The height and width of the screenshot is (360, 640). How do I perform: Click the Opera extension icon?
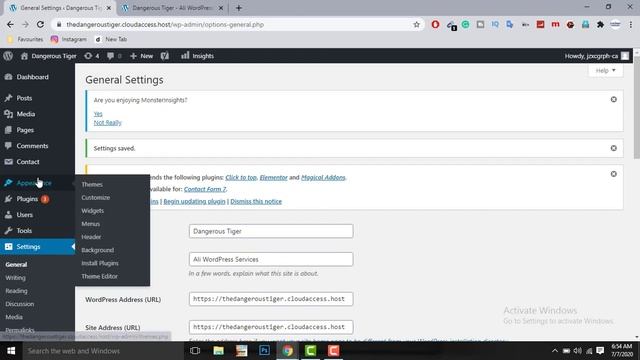click(x=435, y=24)
